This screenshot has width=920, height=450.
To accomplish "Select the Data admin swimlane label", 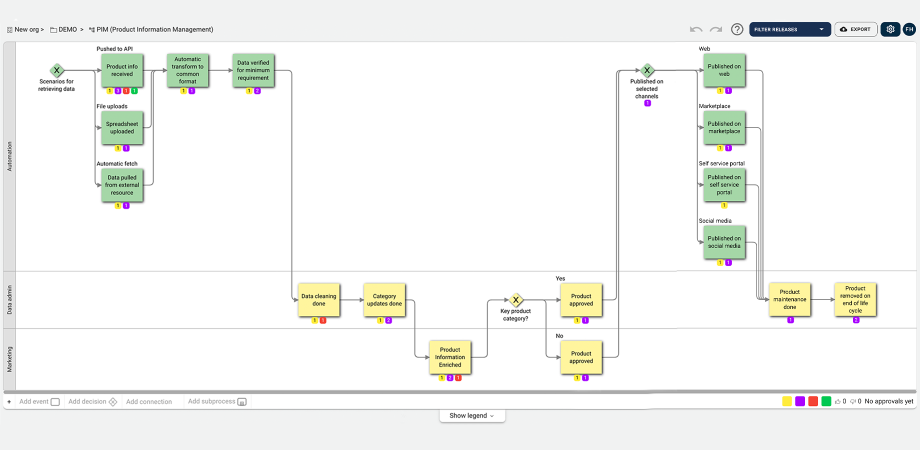I will [x=9, y=300].
